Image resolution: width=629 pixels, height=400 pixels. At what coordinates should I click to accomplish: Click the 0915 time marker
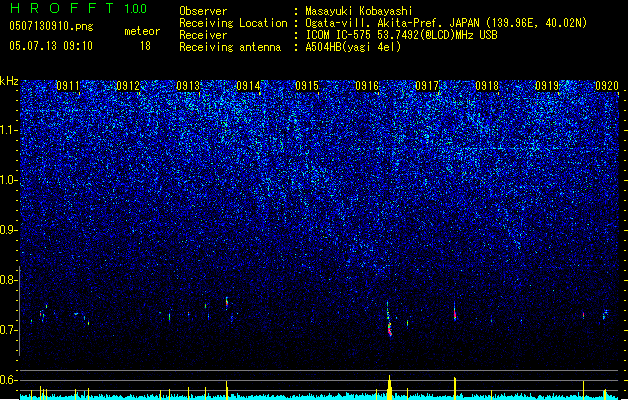click(307, 86)
